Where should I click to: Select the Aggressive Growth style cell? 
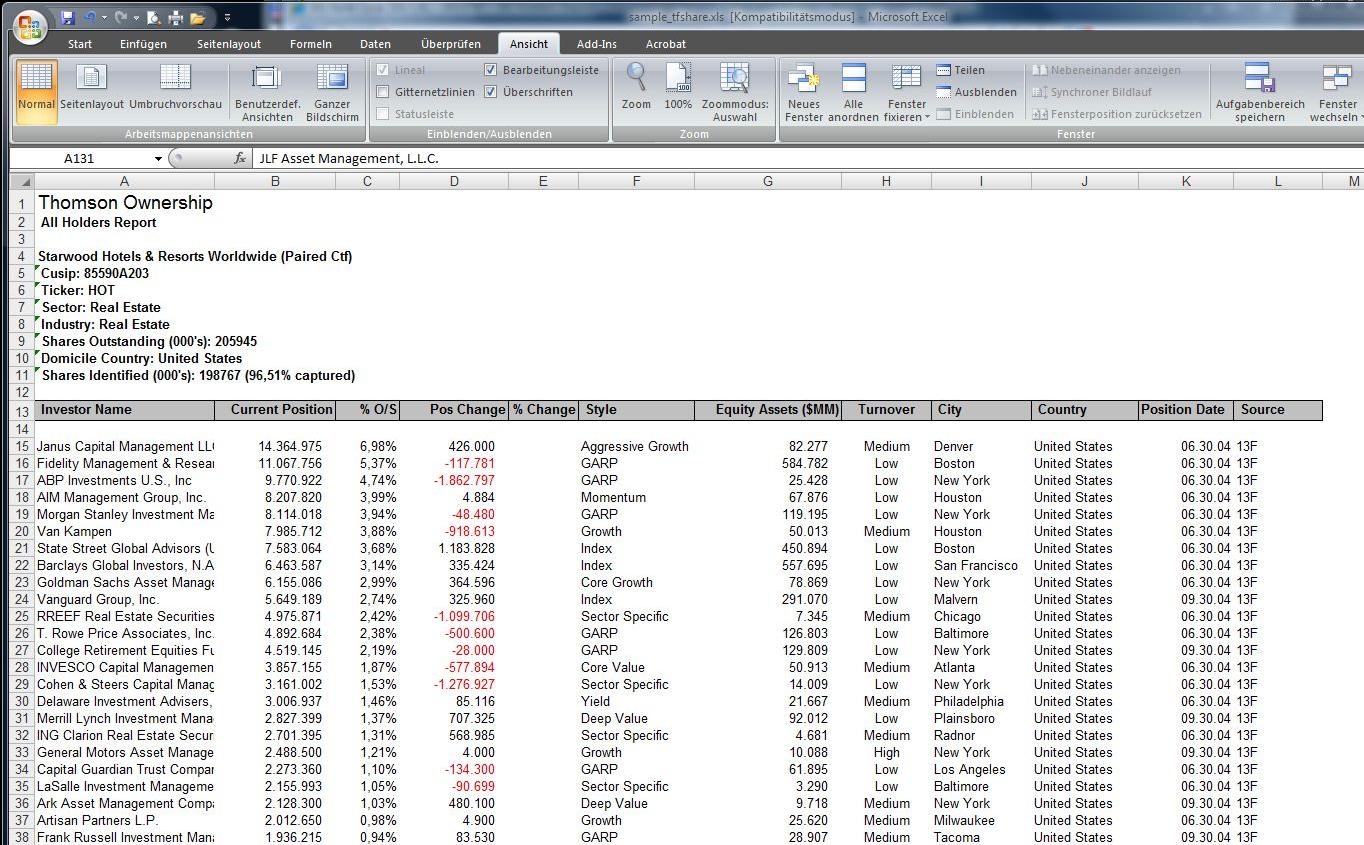coord(636,446)
